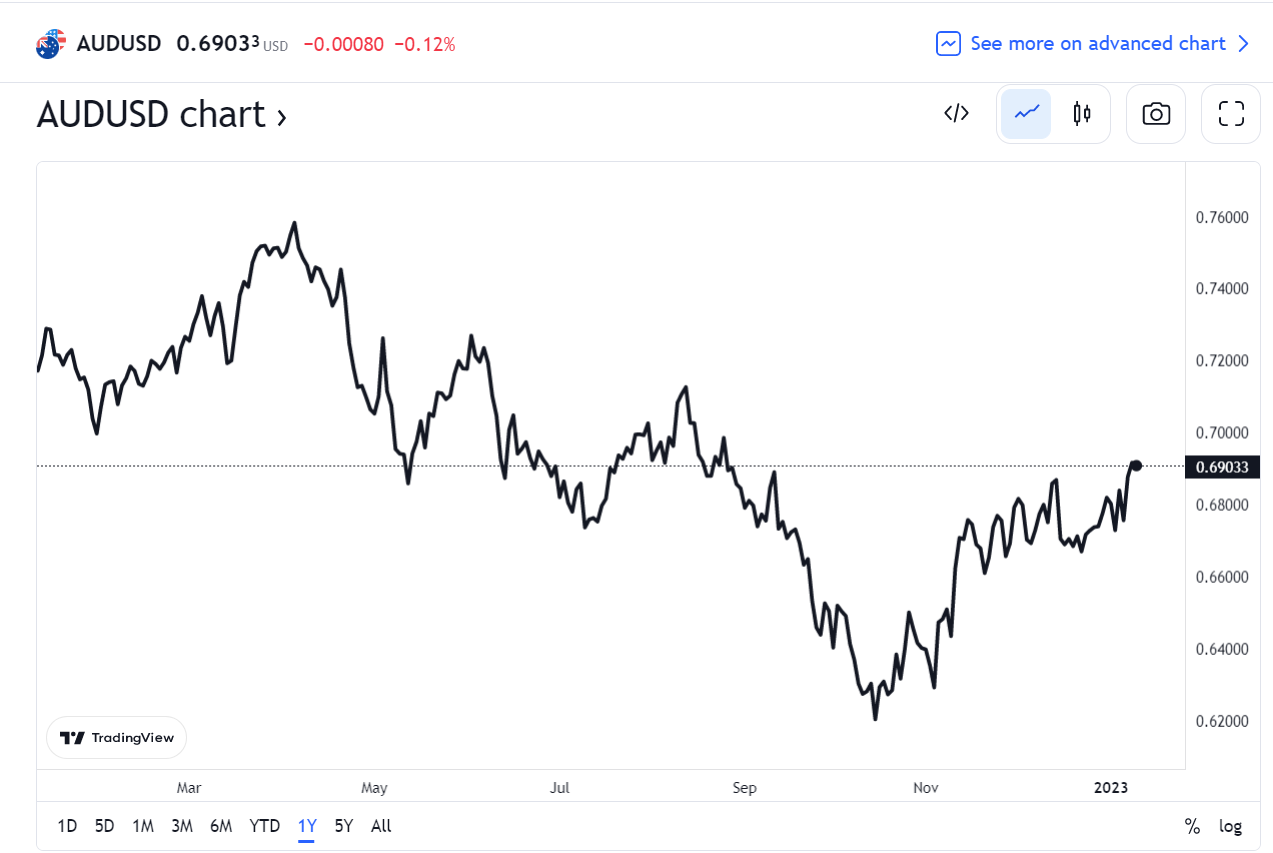Expand the AUDUSD chart heading arrow
Viewport: 1273px width, 853px height.
click(282, 117)
